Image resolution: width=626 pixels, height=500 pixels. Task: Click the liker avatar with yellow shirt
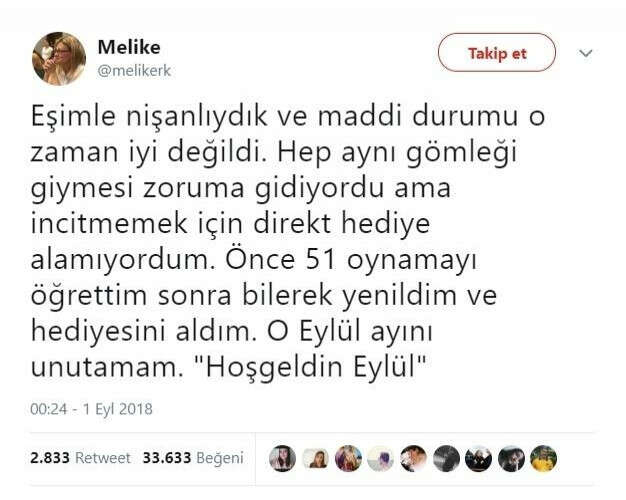[543, 458]
